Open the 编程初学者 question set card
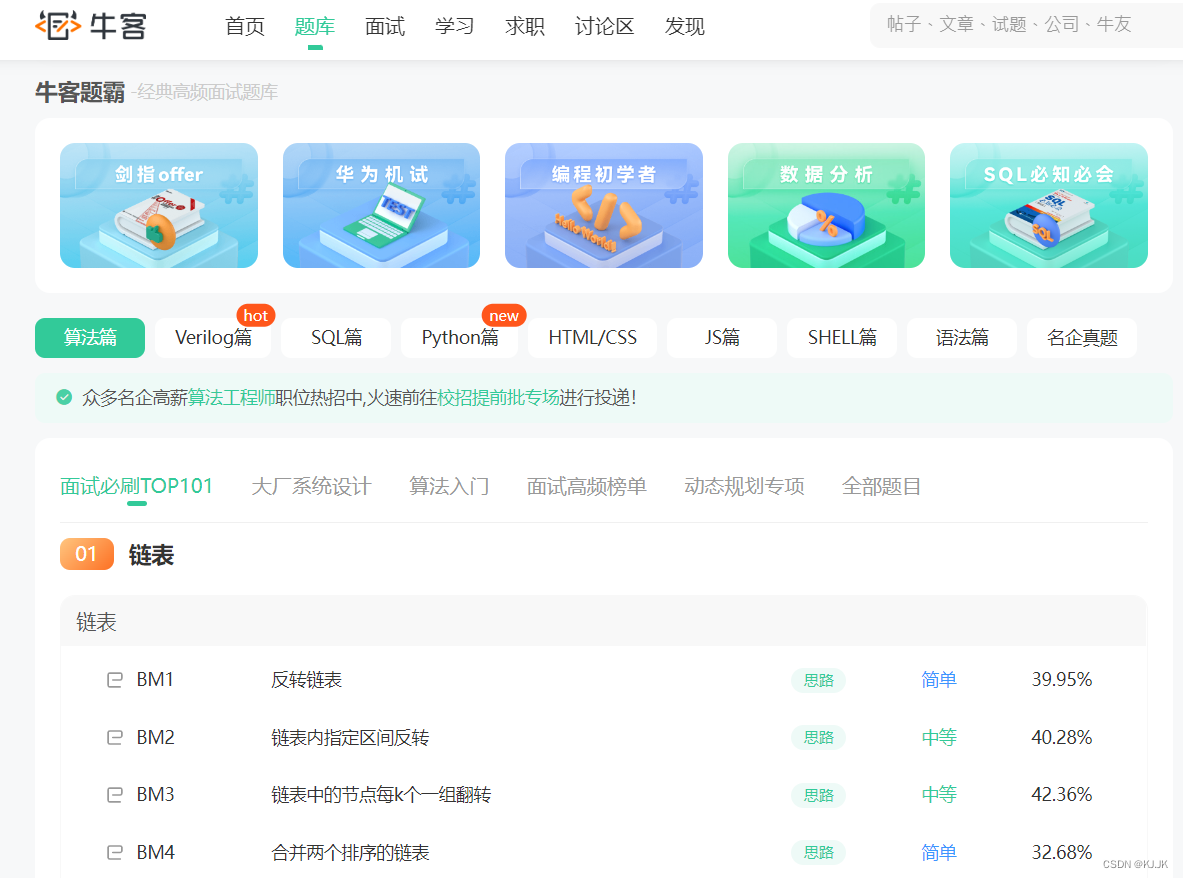Image resolution: width=1183 pixels, height=878 pixels. point(604,205)
